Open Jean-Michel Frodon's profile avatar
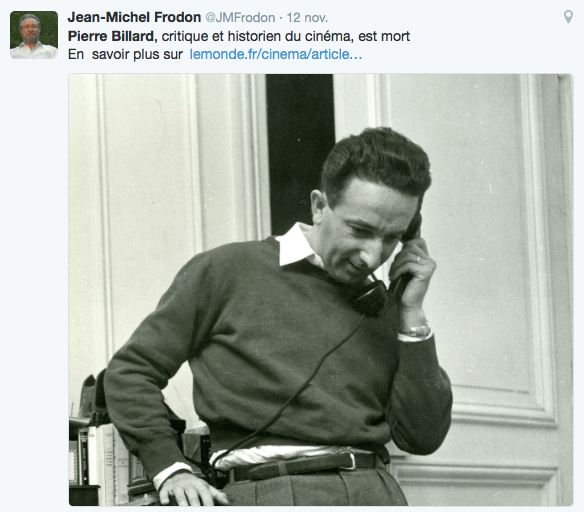The width and height of the screenshot is (584, 512). tap(34, 35)
